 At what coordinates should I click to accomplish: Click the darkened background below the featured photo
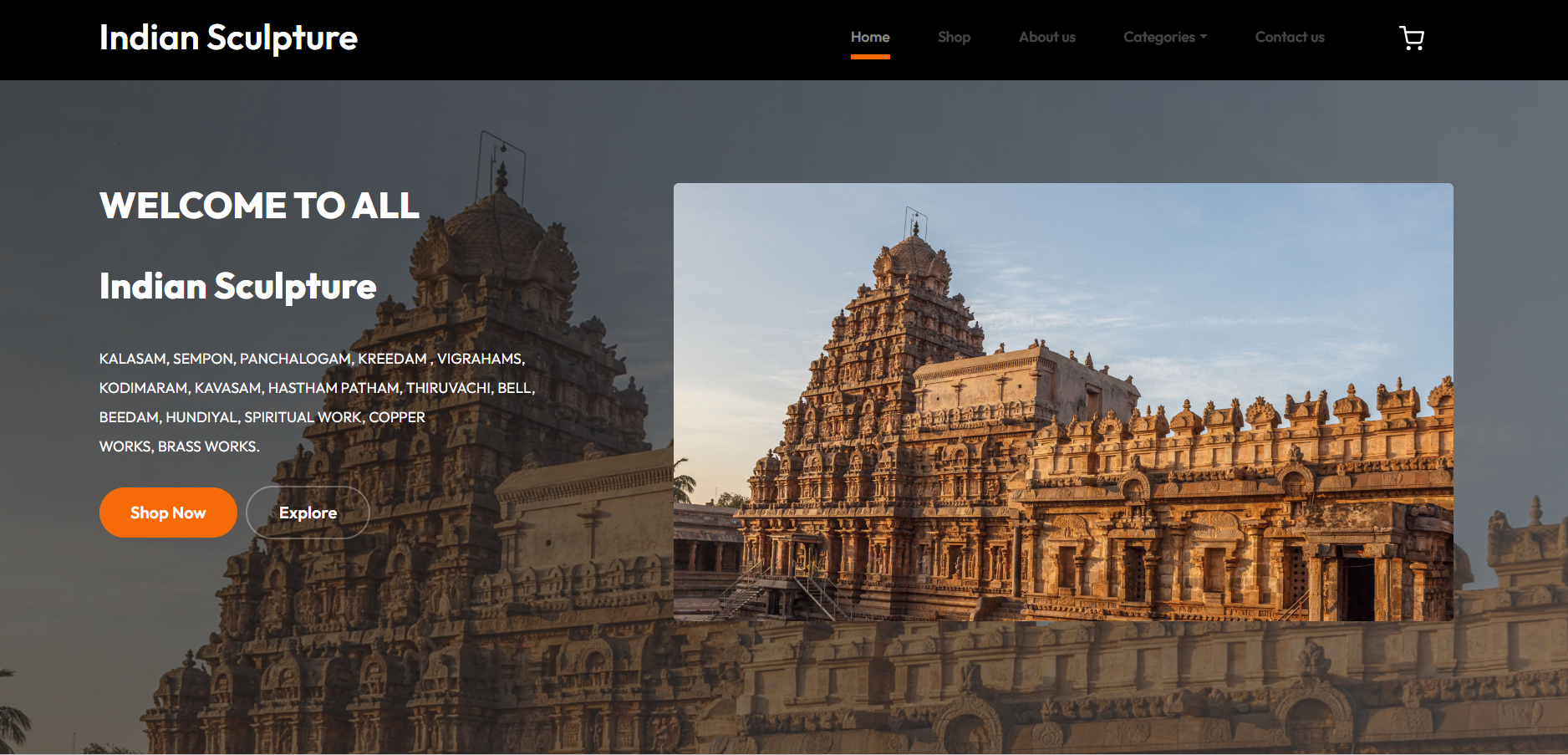1061,686
